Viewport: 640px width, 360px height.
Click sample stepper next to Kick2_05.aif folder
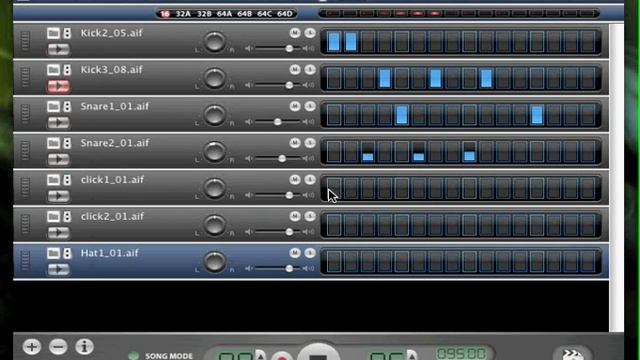(x=67, y=33)
